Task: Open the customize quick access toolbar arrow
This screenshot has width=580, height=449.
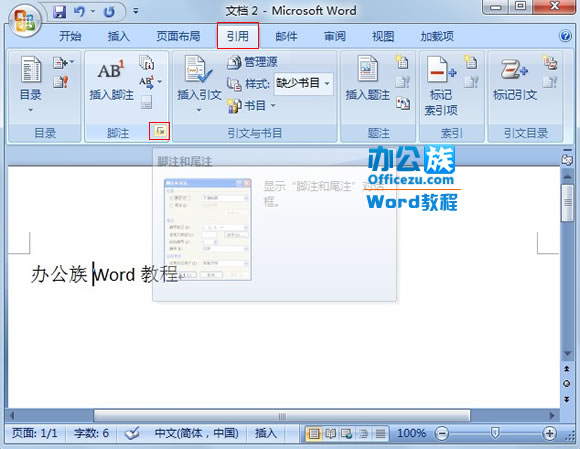Action: [136, 11]
